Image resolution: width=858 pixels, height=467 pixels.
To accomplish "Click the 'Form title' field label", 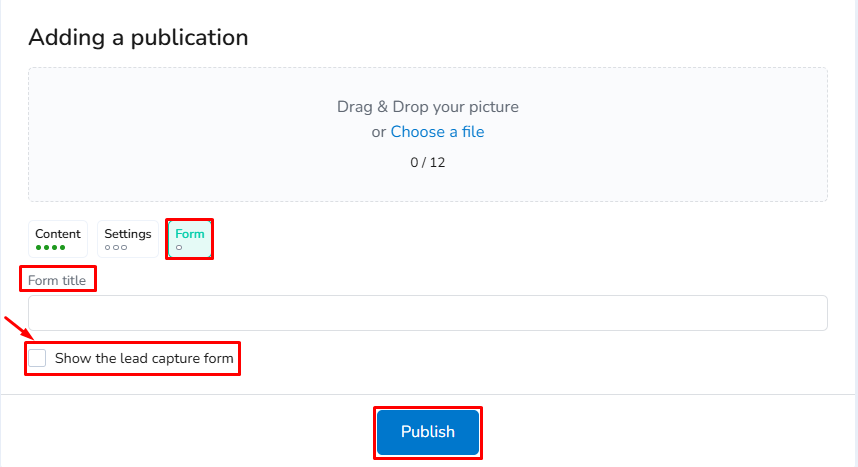I will pos(57,281).
